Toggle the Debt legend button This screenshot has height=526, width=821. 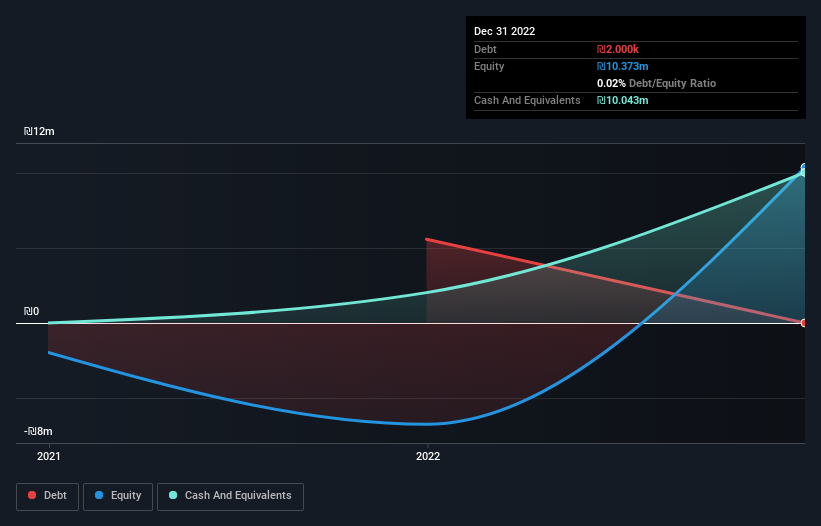point(48,496)
